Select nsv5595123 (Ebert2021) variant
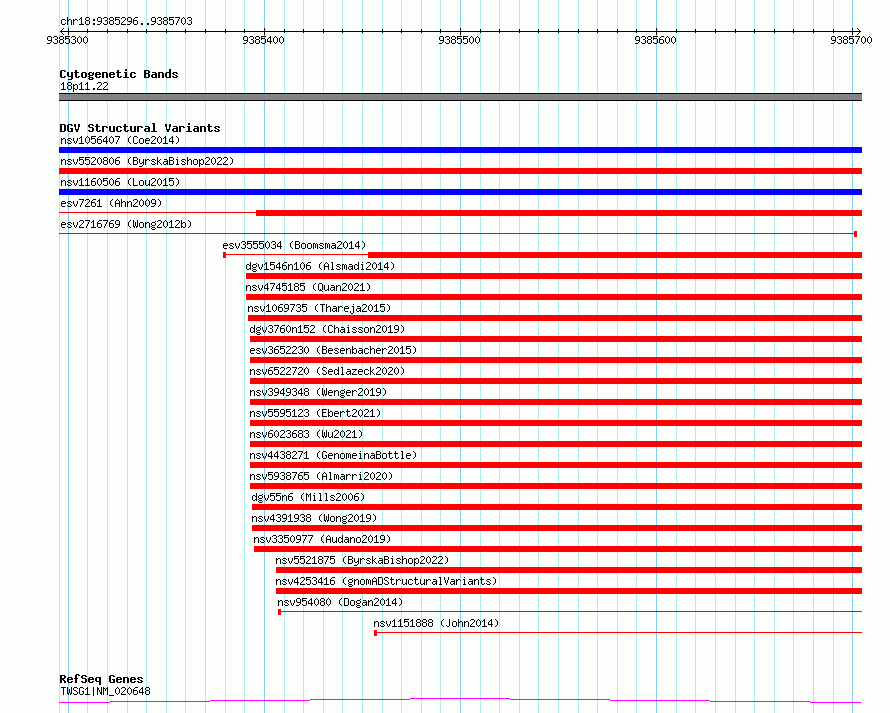The width and height of the screenshot is (890, 713). pyautogui.click(x=315, y=413)
